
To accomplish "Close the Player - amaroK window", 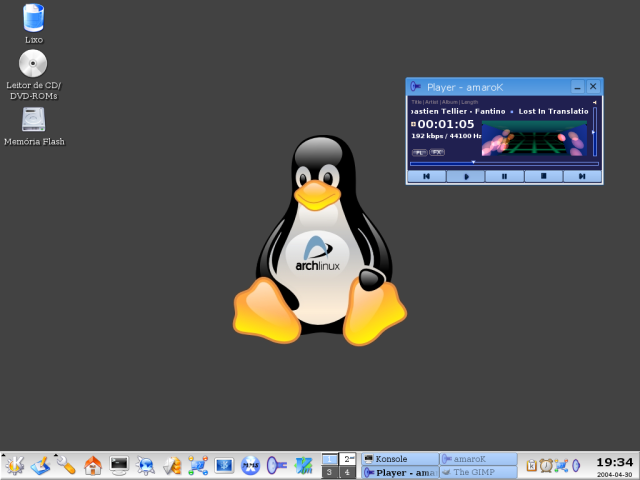I will click(x=593, y=87).
